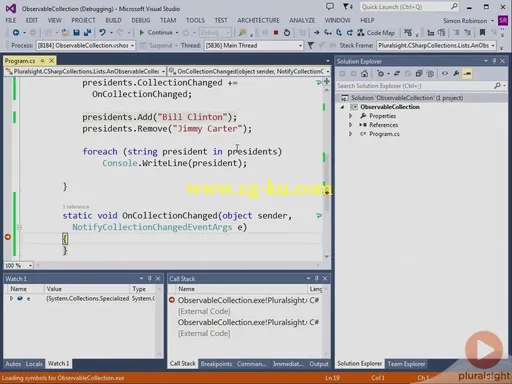This screenshot has height=384, width=512.
Task: Click the Step Into icon
Action: (328, 33)
